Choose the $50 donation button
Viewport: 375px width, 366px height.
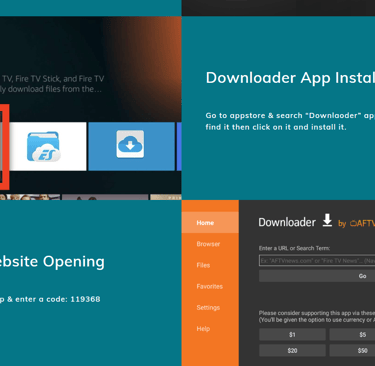click(x=352, y=350)
